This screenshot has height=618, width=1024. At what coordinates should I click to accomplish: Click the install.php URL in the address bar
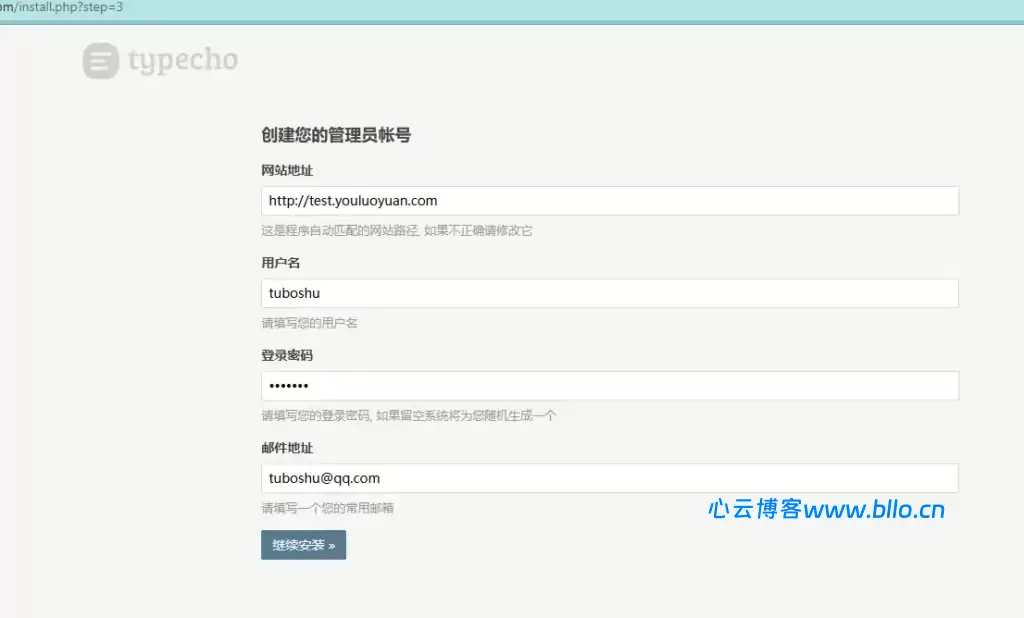click(x=62, y=7)
